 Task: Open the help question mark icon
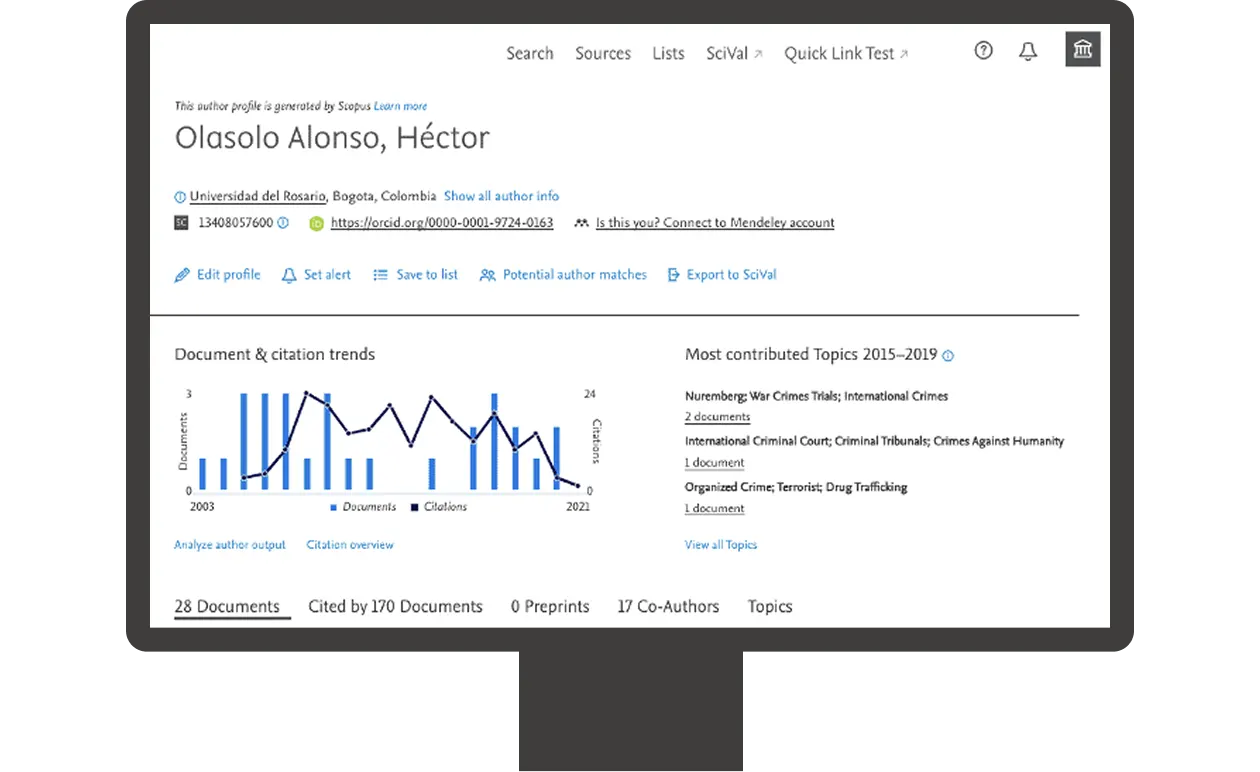tap(983, 51)
